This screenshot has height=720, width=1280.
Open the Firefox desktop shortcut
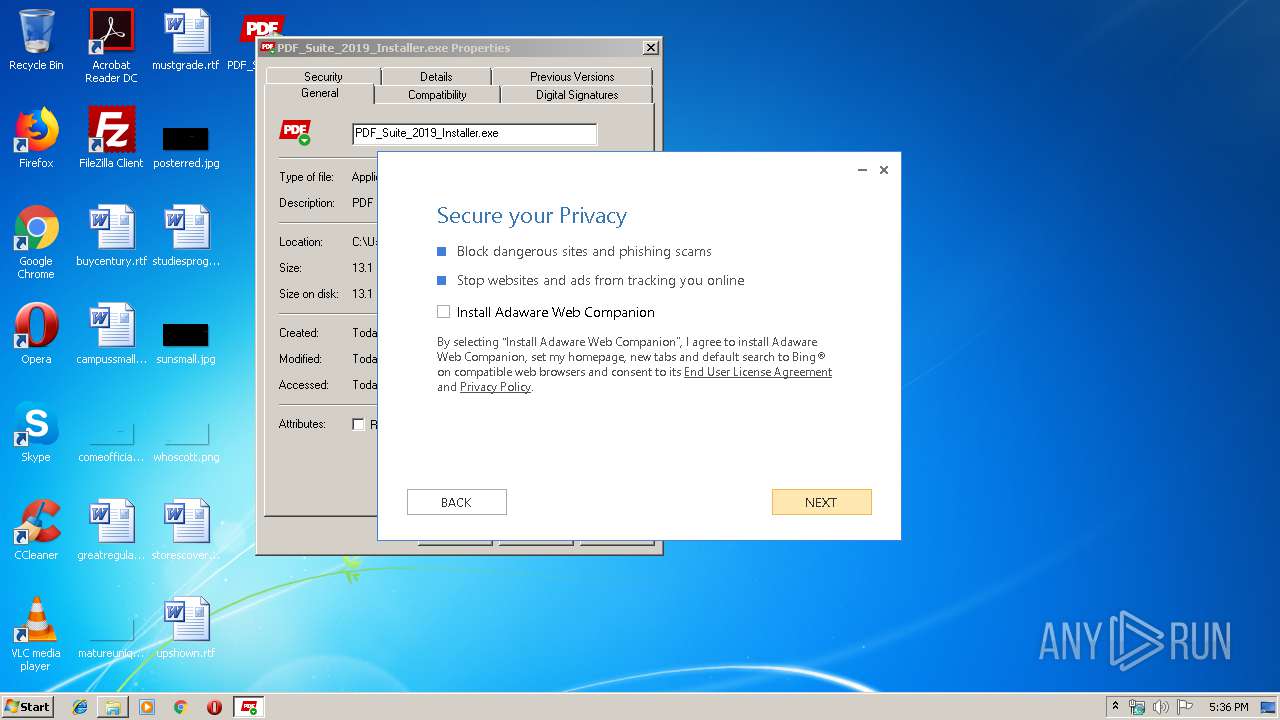[36, 138]
